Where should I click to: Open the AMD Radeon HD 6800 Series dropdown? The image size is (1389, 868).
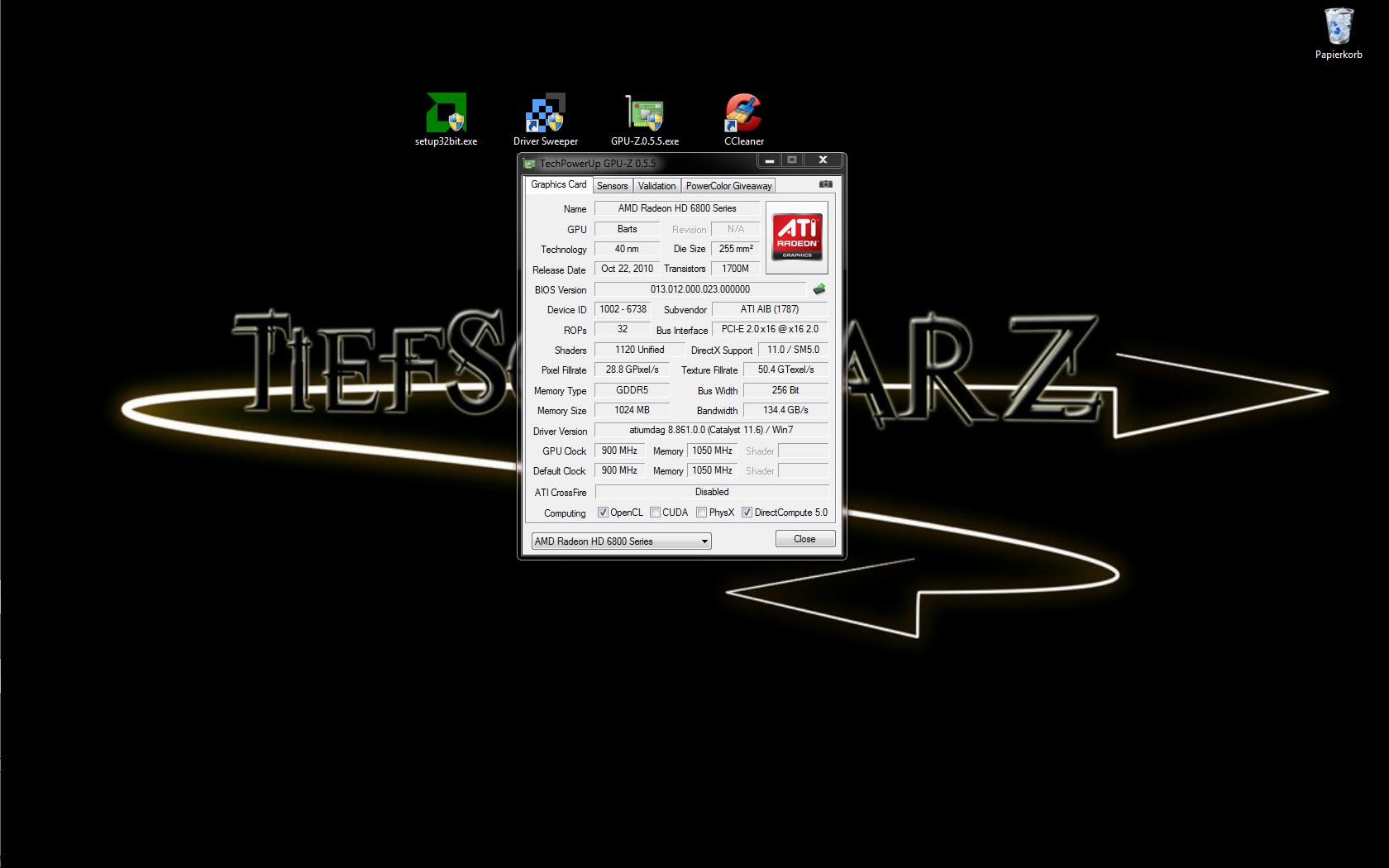click(x=621, y=541)
